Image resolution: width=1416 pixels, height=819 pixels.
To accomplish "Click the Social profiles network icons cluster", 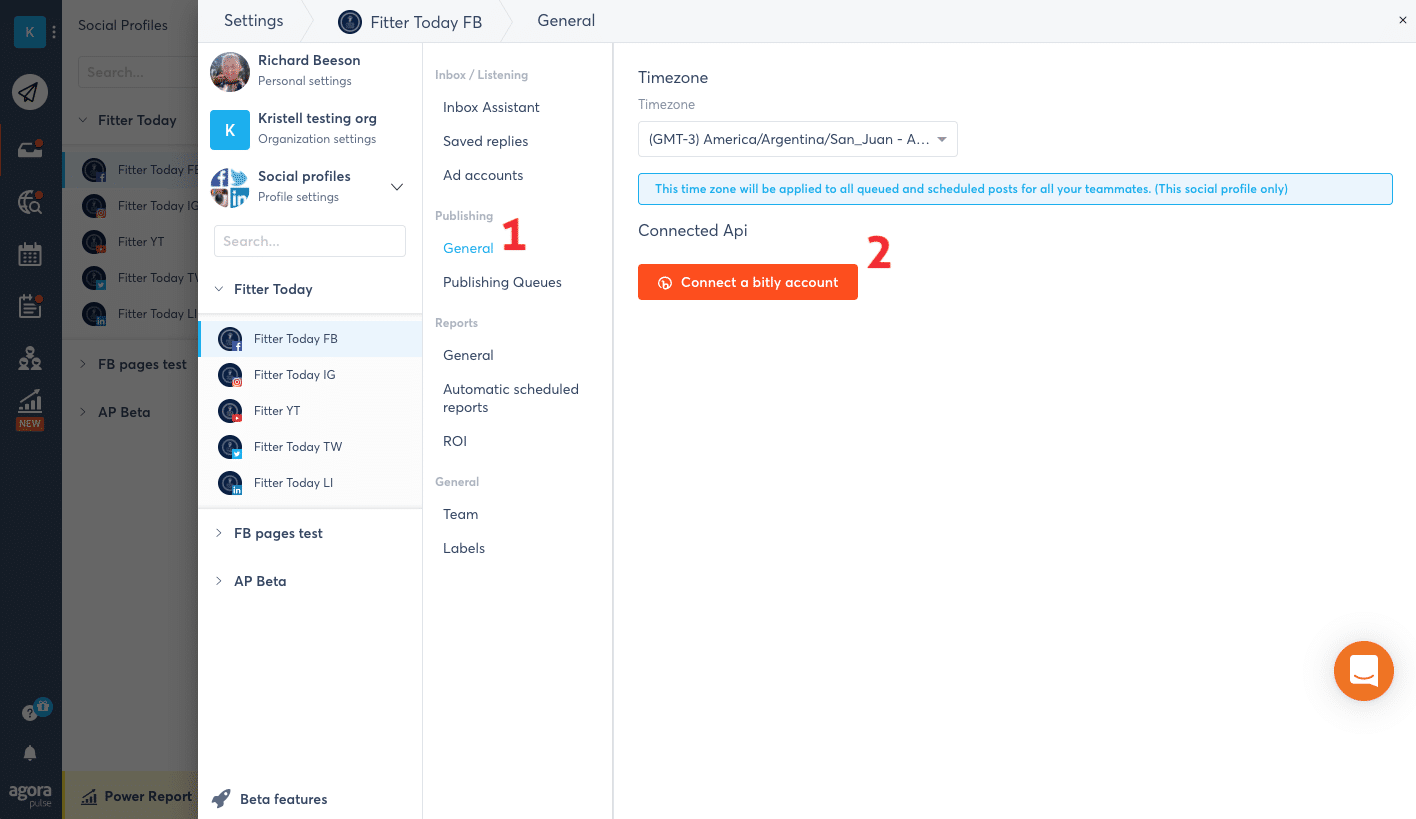I will pyautogui.click(x=230, y=187).
